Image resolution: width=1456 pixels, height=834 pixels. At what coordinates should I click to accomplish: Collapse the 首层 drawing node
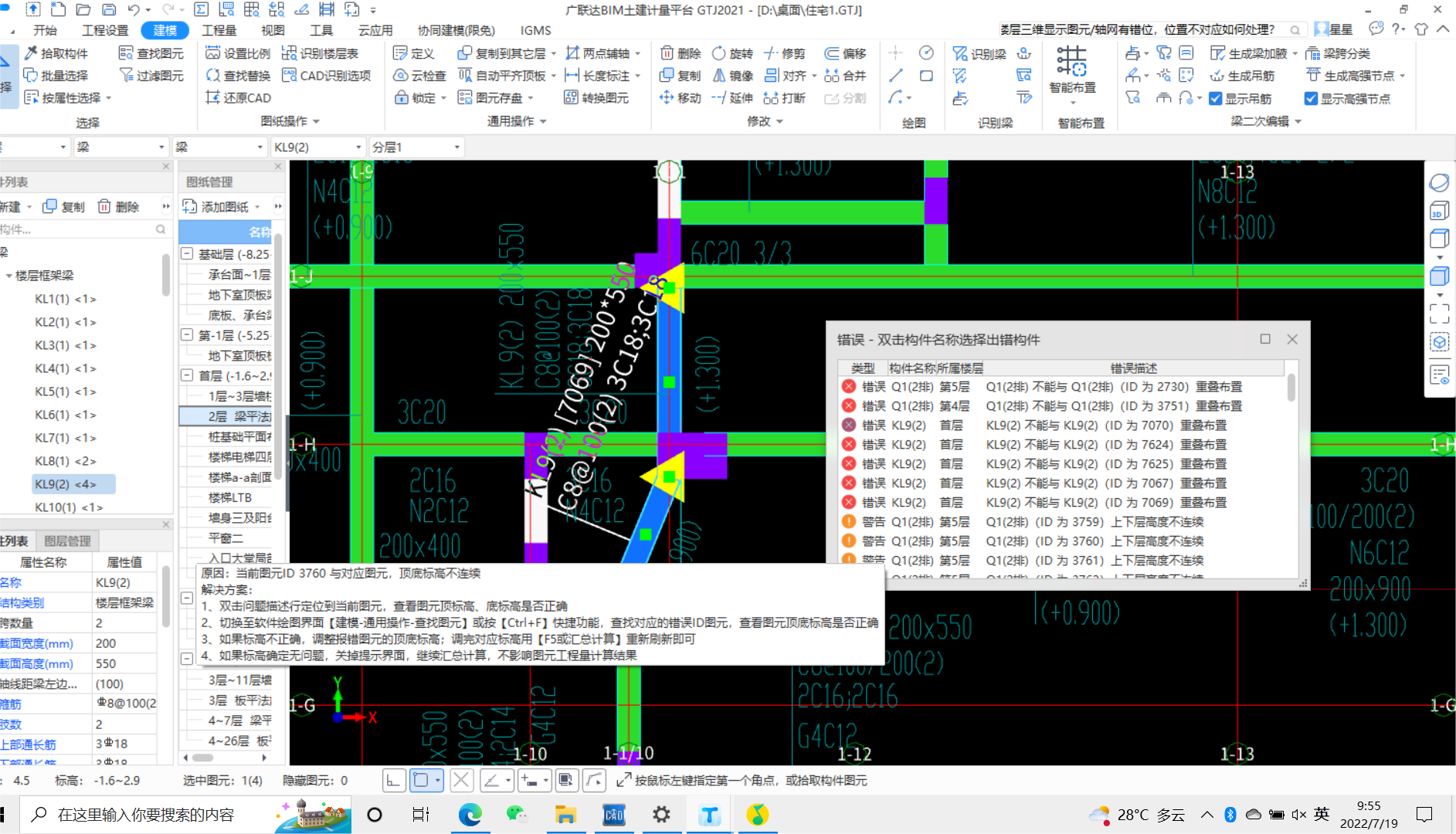[187, 375]
